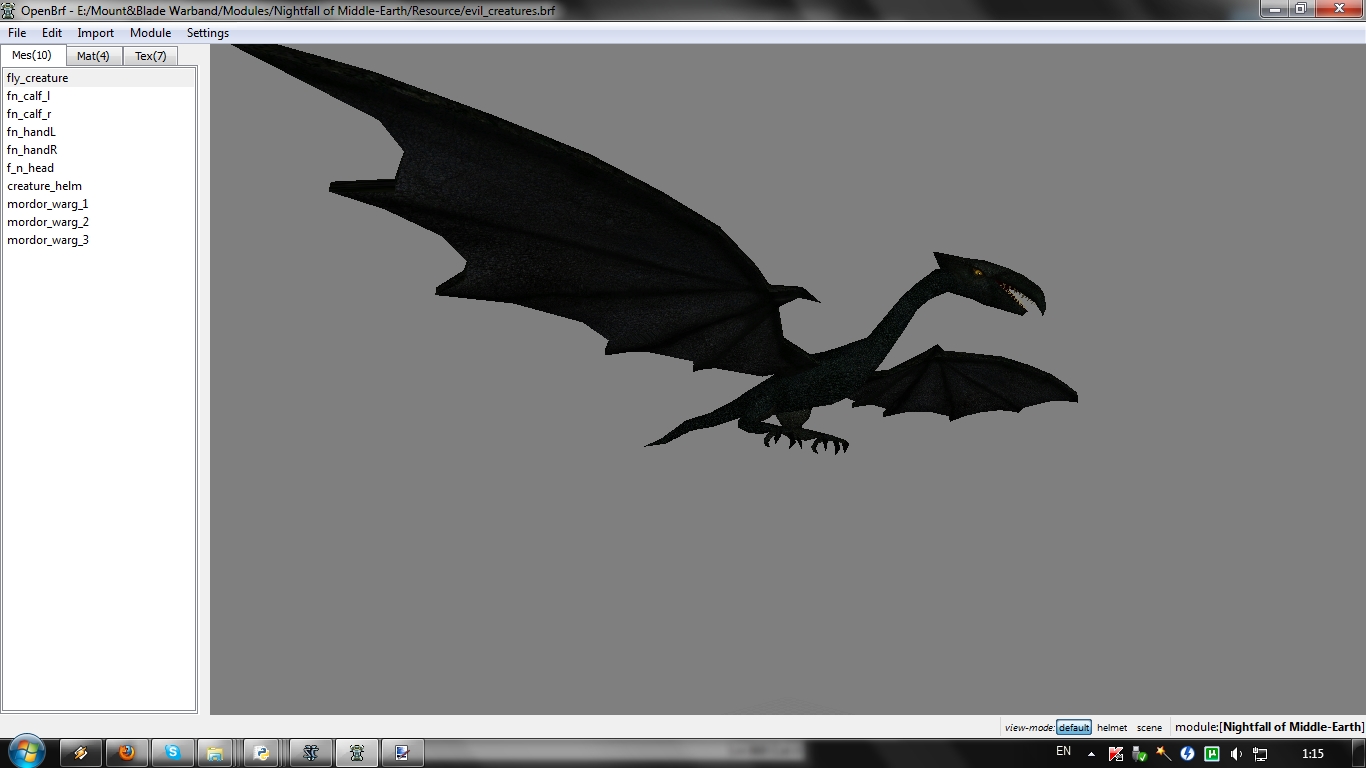Switch to the Python taskbar icon
The height and width of the screenshot is (768, 1366).
pyautogui.click(x=262, y=753)
